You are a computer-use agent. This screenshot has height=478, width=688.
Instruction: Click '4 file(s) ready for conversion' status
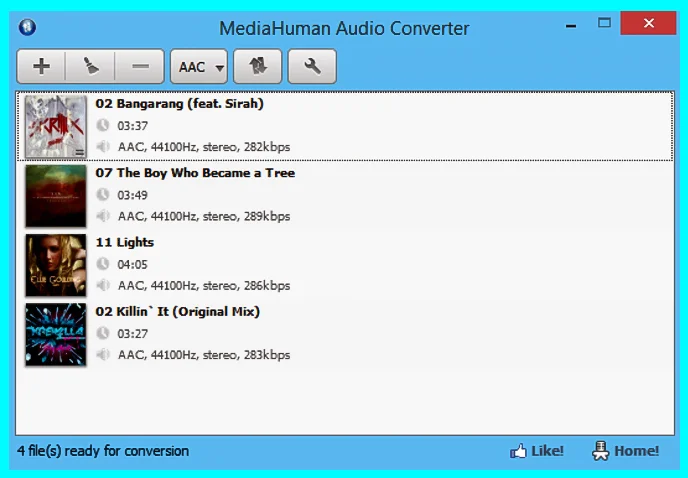tap(103, 451)
